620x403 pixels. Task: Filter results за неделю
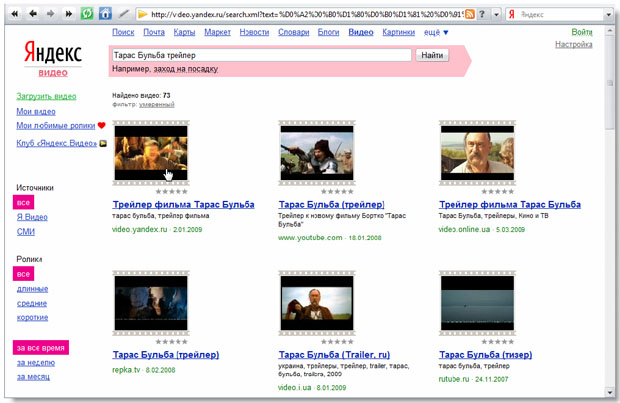[36, 363]
